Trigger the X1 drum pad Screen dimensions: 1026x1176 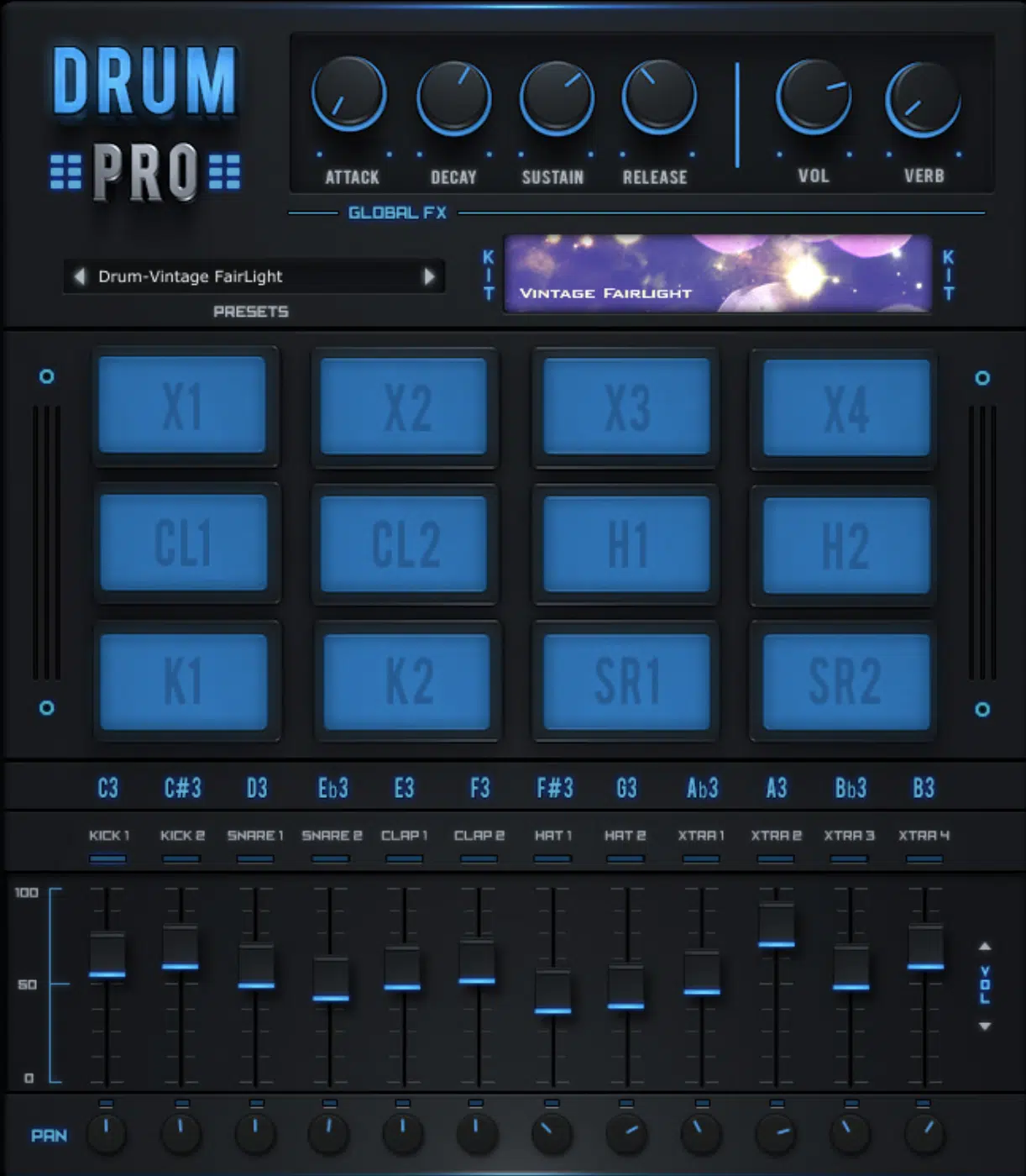(x=182, y=406)
